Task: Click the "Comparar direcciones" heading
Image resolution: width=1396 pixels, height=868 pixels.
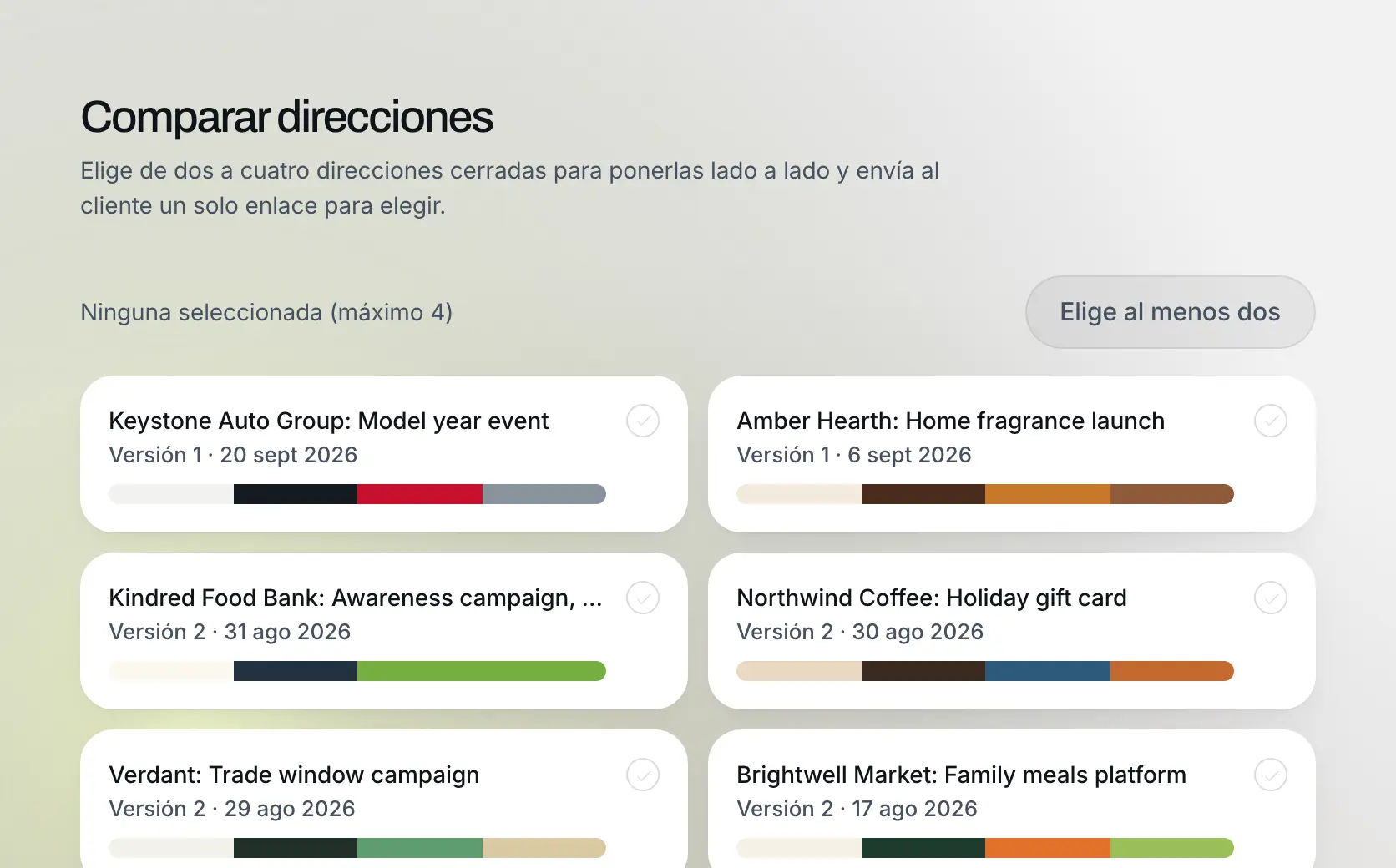Action: click(286, 117)
